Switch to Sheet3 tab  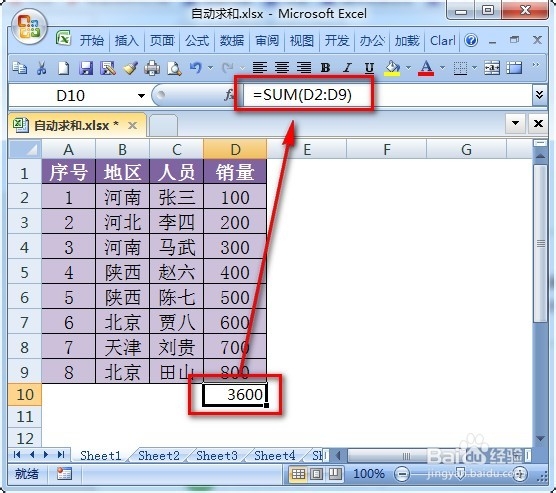pyautogui.click(x=217, y=455)
